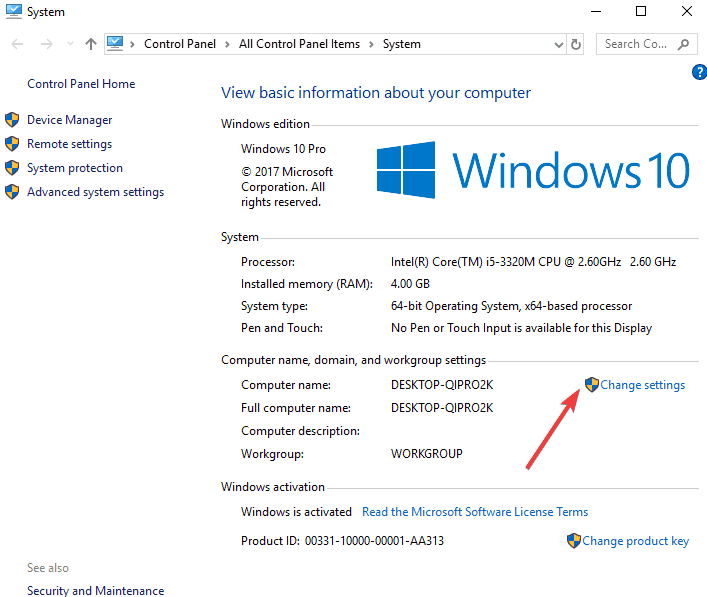Viewport: 707px width, 597px height.
Task: Click the Advanced system settings shield icon
Action: click(12, 192)
